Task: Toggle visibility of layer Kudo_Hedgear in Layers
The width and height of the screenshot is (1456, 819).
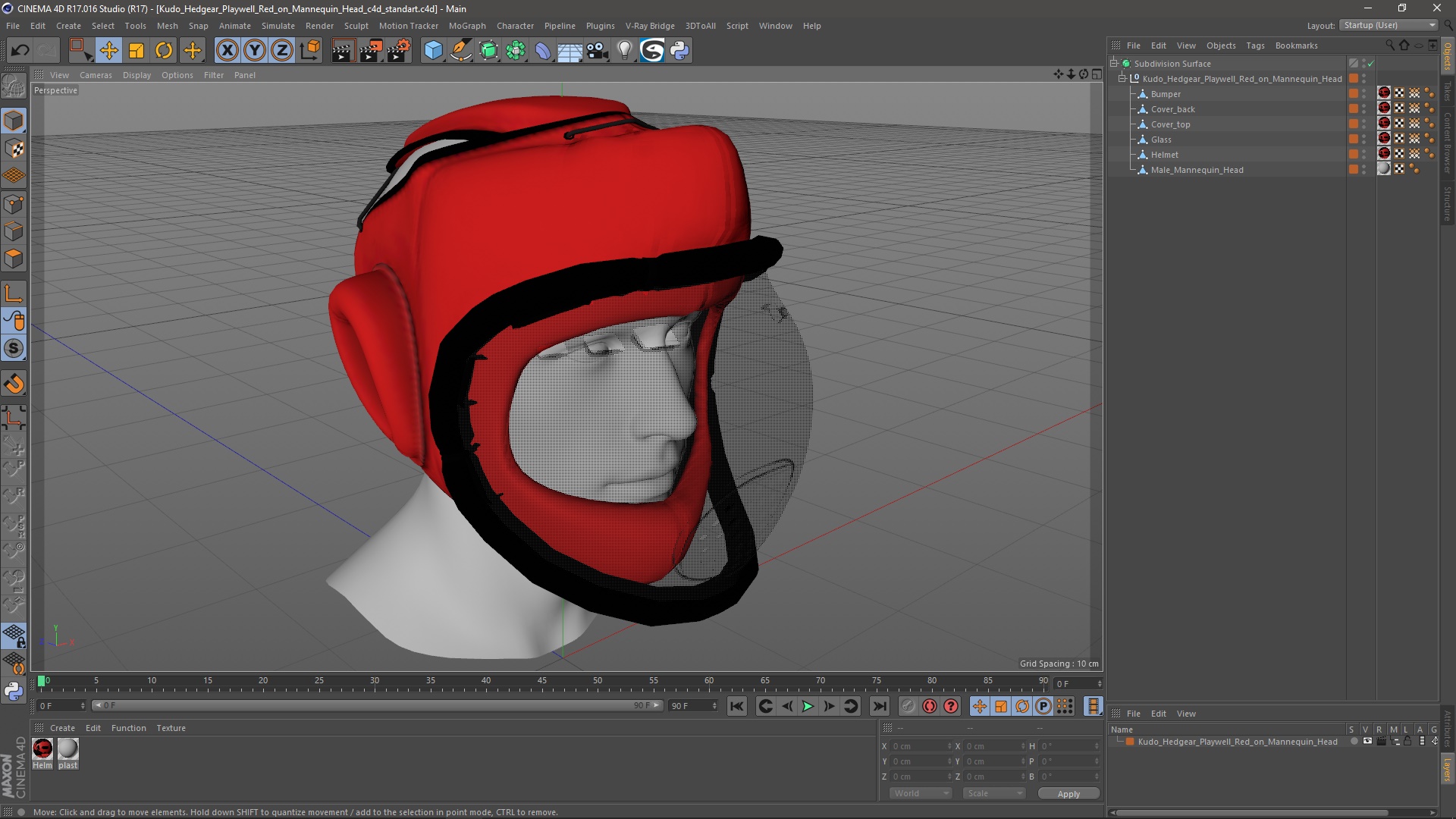Action: click(1367, 742)
